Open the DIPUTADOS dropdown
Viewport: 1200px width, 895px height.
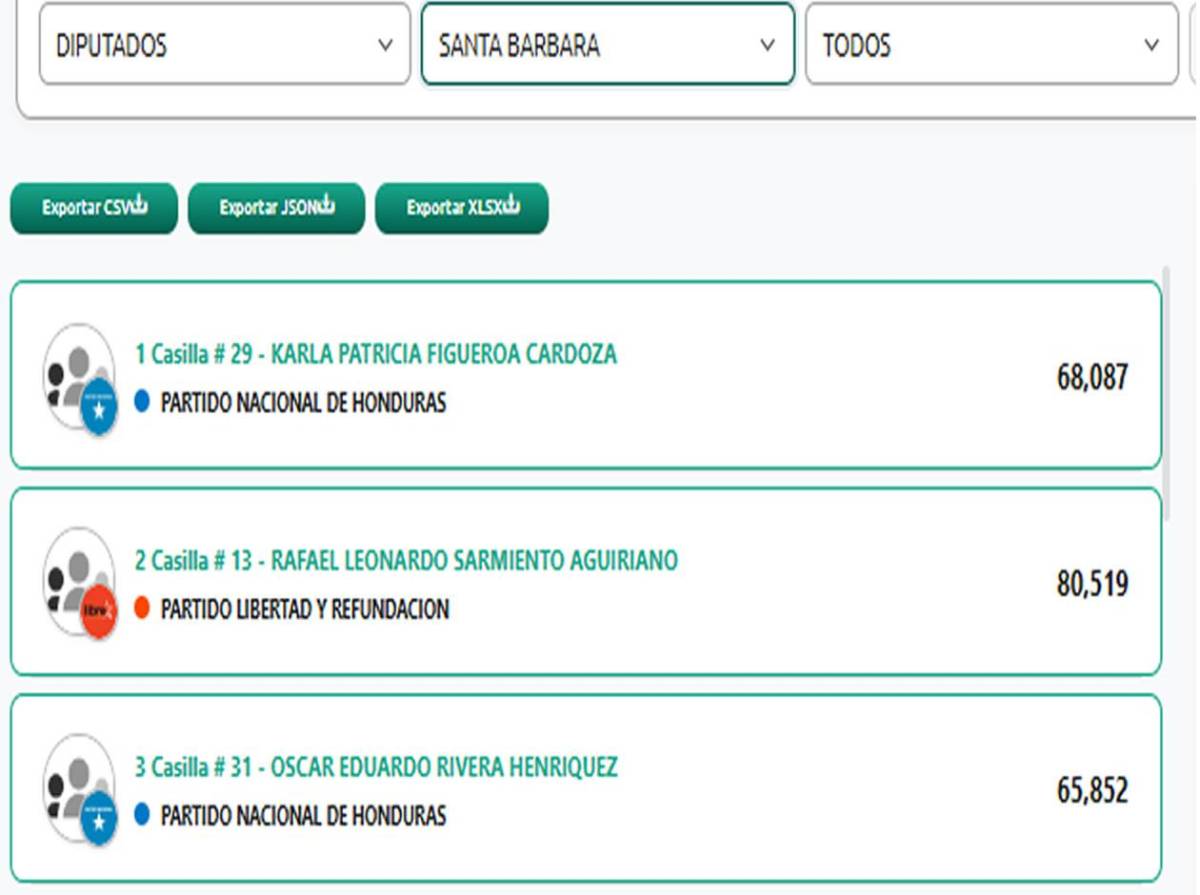(224, 46)
